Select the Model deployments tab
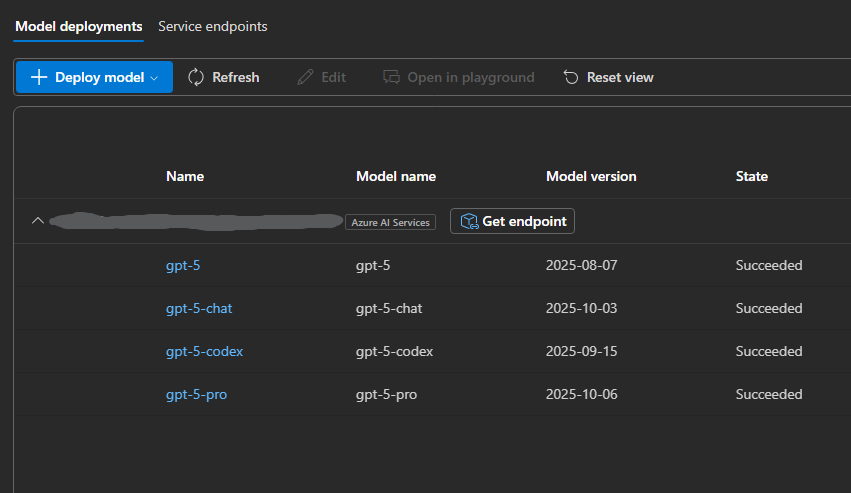The image size is (851, 493). click(79, 26)
